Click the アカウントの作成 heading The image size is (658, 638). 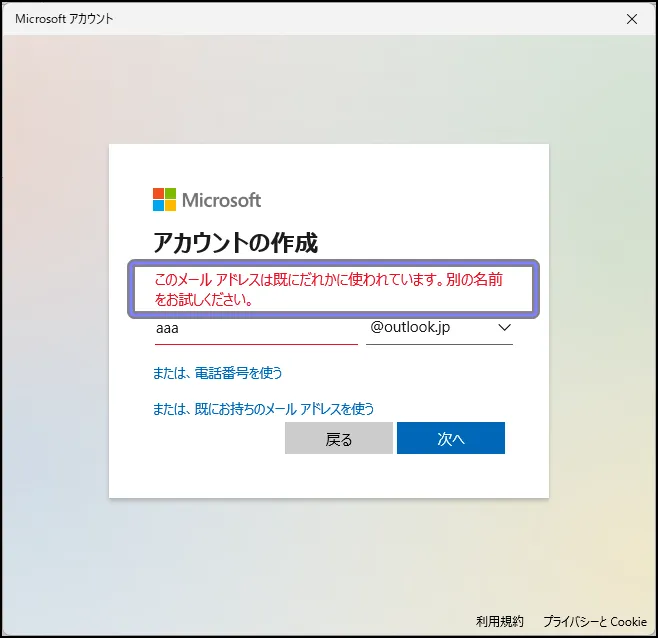[x=235, y=243]
